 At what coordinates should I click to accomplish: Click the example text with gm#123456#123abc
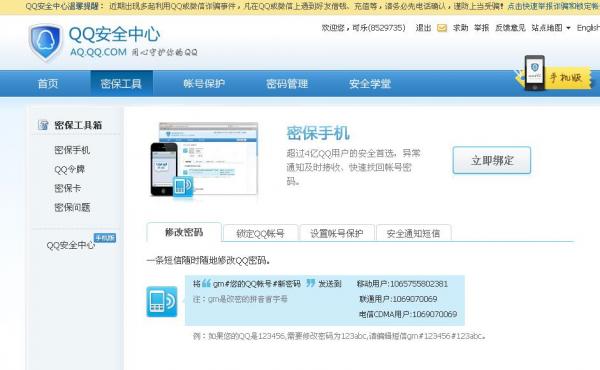point(339,336)
